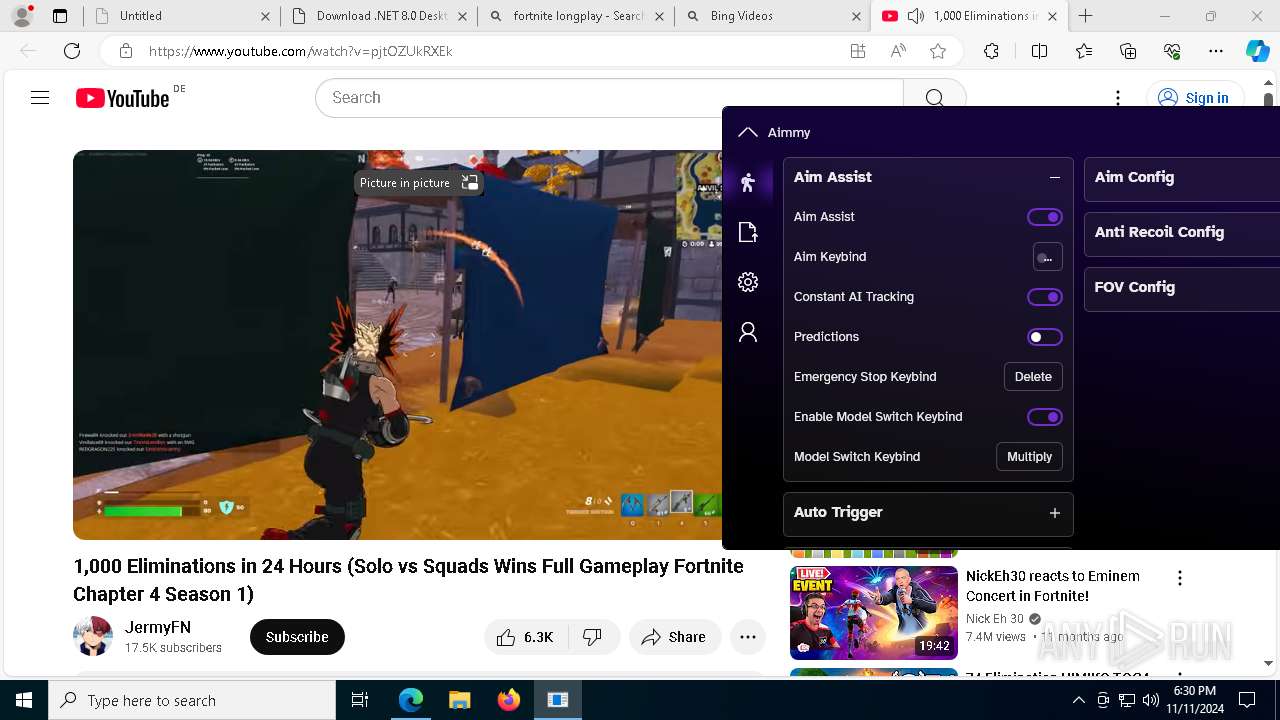Open the Windows notification center
1280x720 pixels.
(1247, 700)
